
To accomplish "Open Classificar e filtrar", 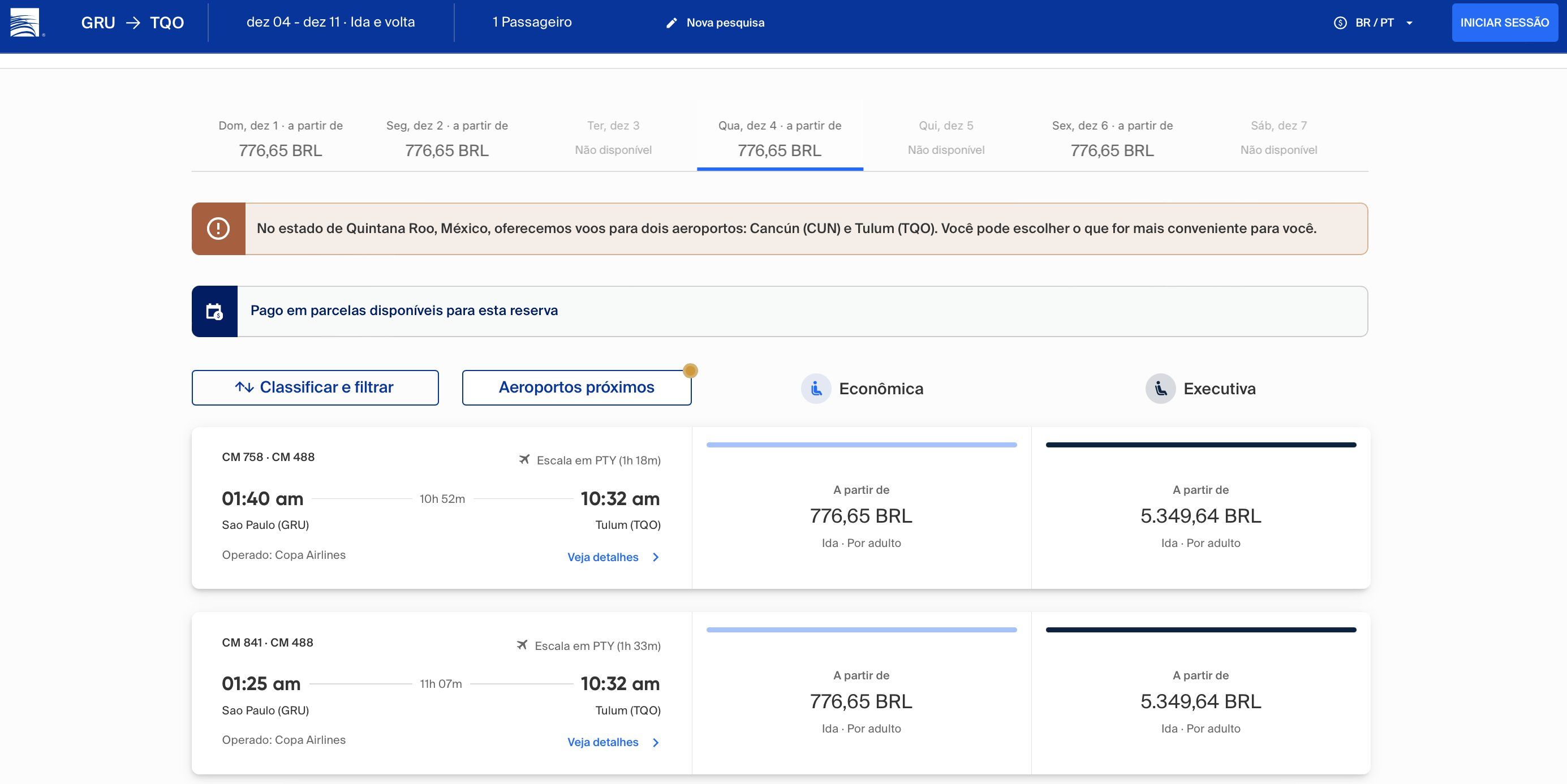I will click(315, 387).
